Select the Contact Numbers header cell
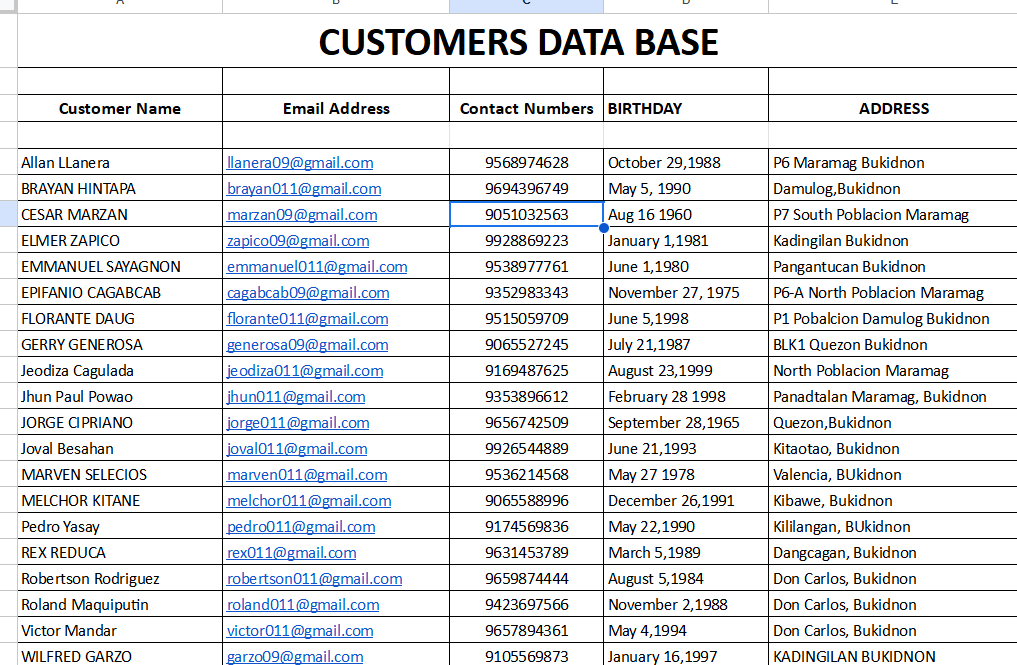 coord(526,108)
